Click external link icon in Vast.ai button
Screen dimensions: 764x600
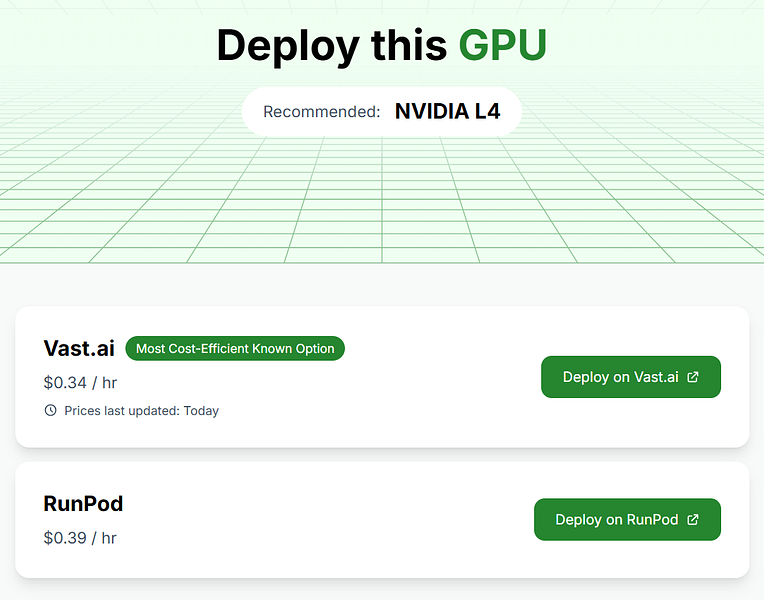click(692, 377)
